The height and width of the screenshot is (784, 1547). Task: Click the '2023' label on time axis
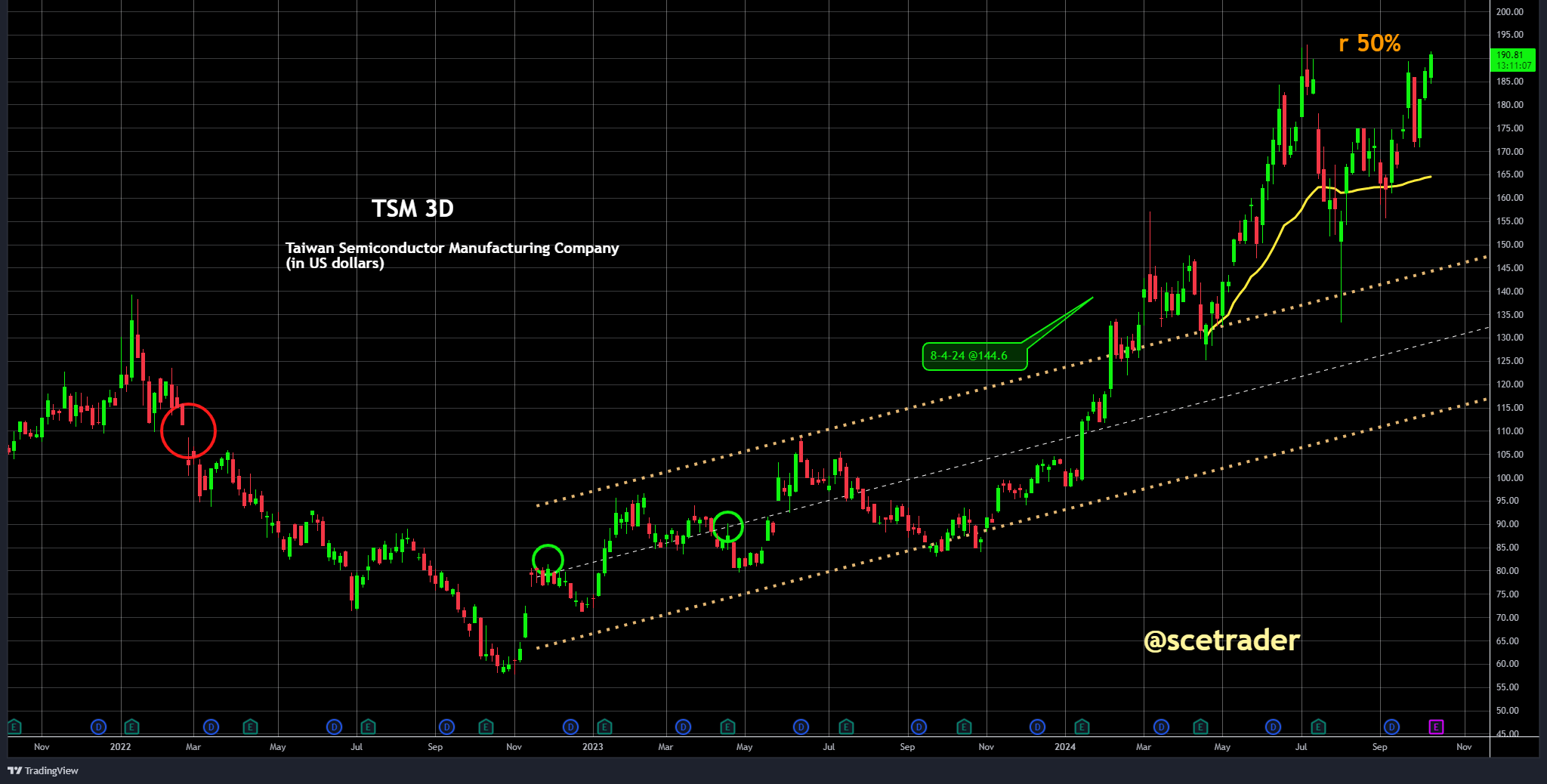point(592,747)
